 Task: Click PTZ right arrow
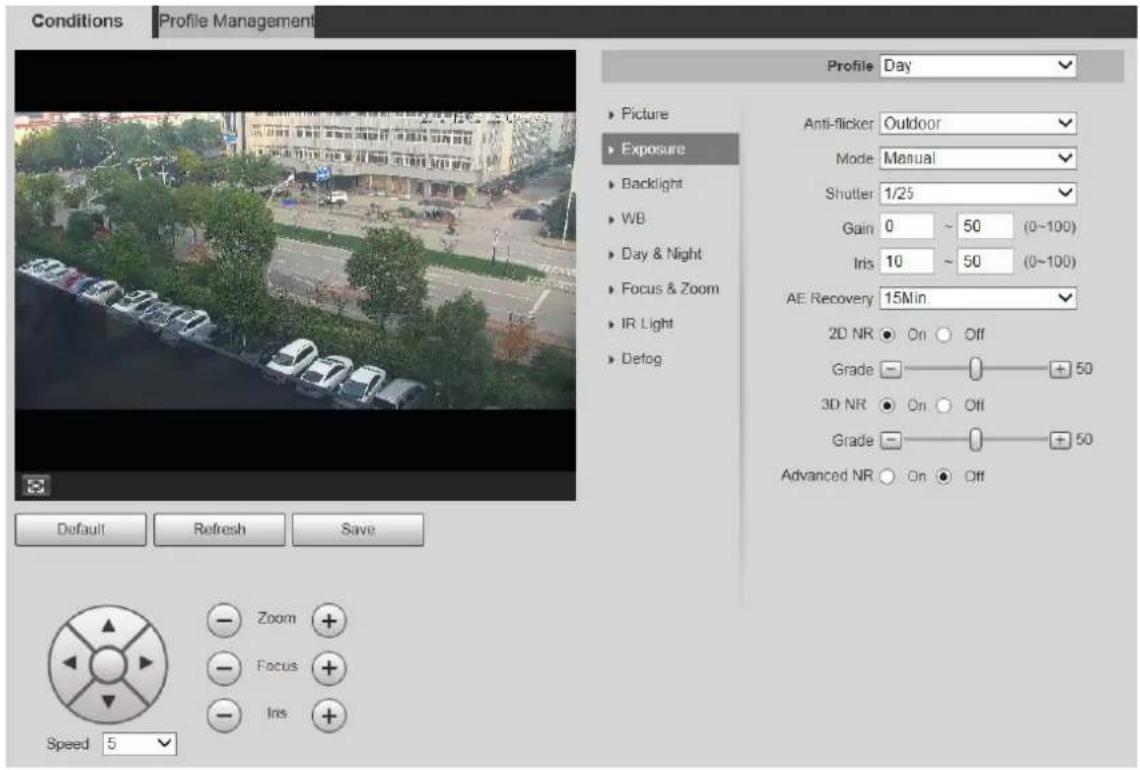pos(146,662)
